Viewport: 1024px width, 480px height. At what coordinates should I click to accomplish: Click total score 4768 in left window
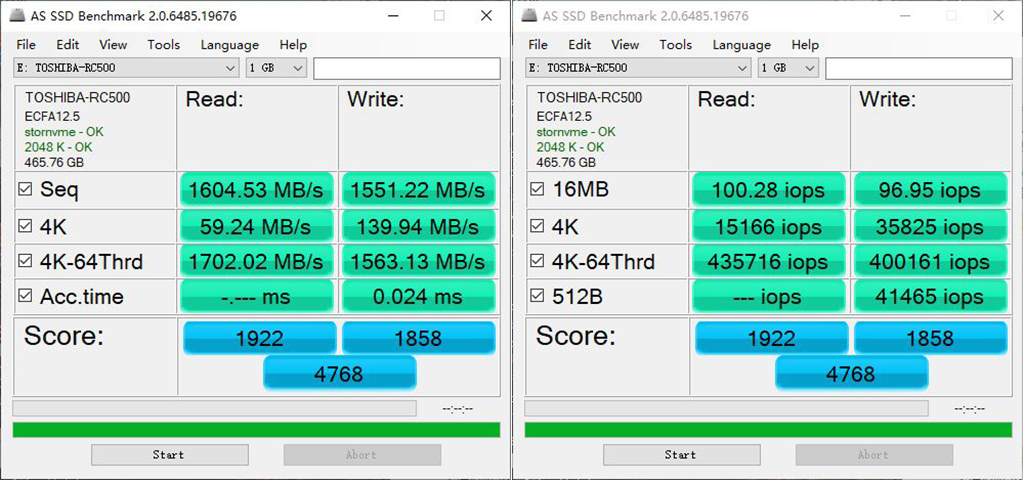click(339, 374)
